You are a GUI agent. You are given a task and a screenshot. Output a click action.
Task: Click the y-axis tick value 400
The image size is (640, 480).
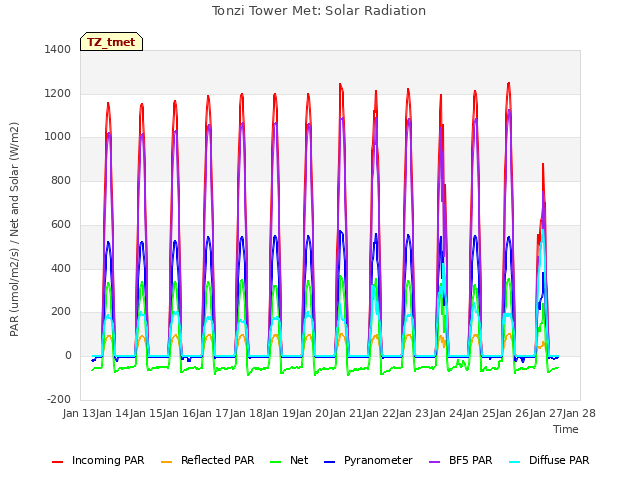coord(61,269)
